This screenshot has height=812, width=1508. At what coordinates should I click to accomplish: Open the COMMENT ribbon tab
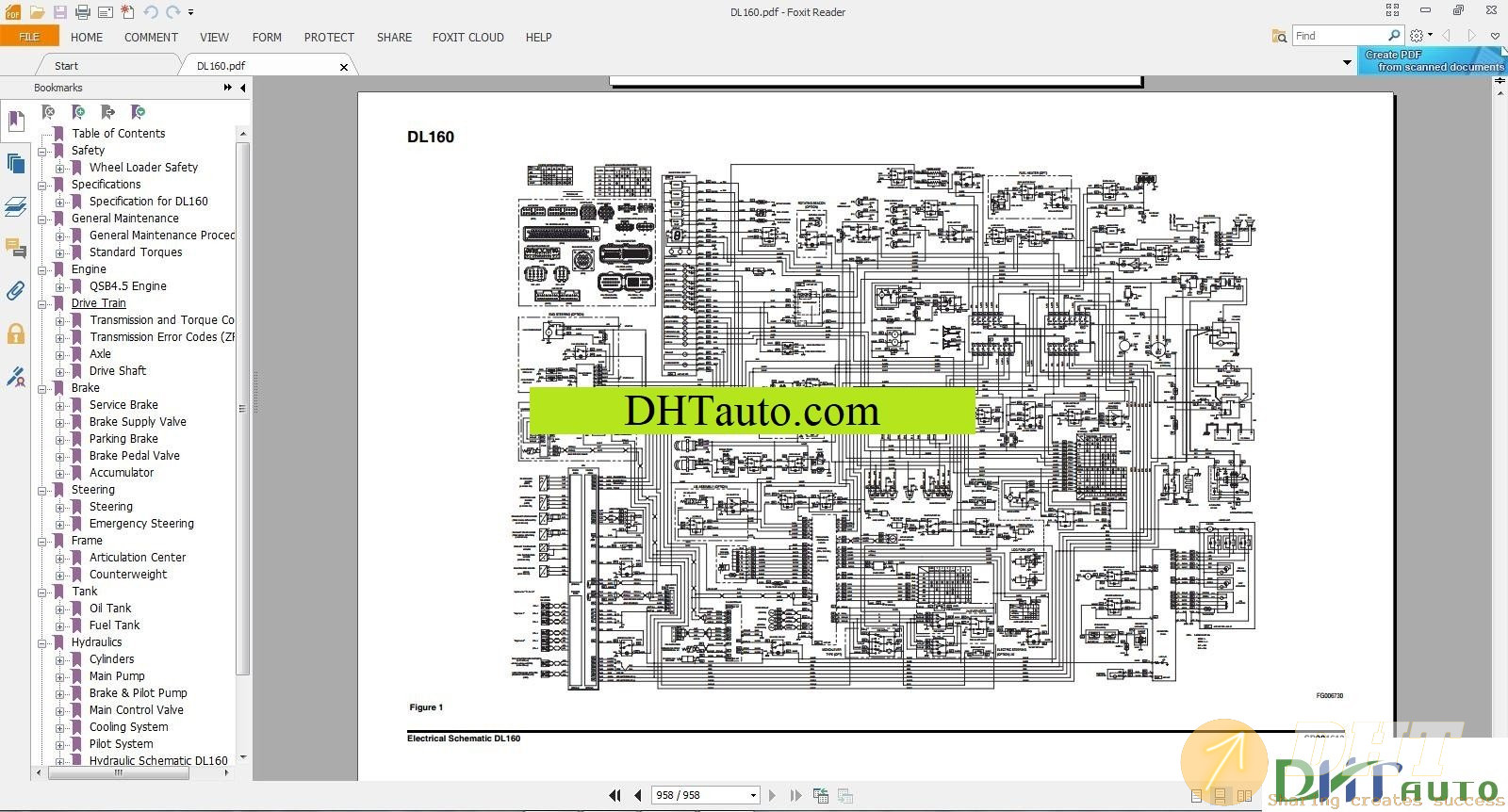click(151, 38)
